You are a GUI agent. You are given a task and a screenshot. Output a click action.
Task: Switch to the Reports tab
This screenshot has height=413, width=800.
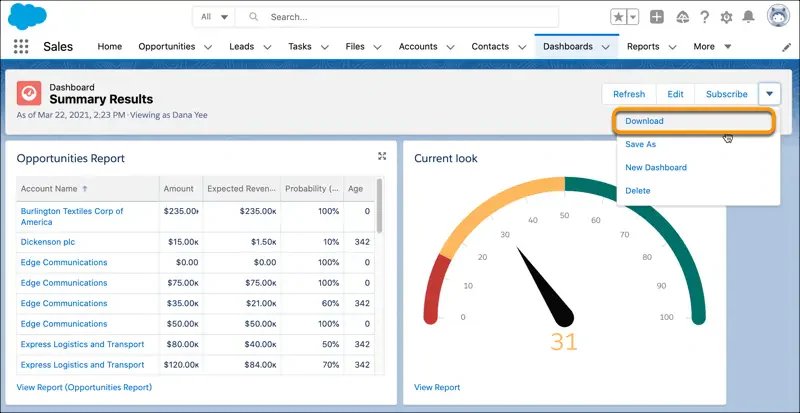pos(643,46)
